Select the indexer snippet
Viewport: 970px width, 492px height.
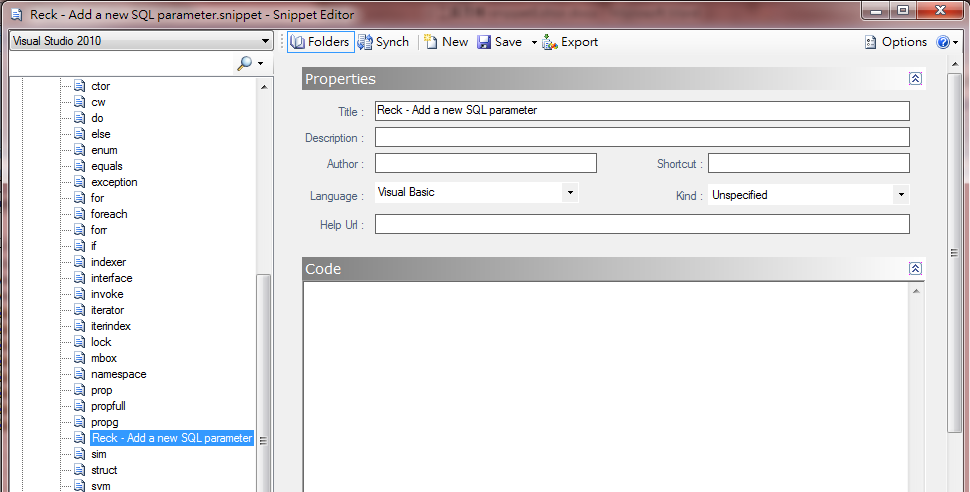108,262
